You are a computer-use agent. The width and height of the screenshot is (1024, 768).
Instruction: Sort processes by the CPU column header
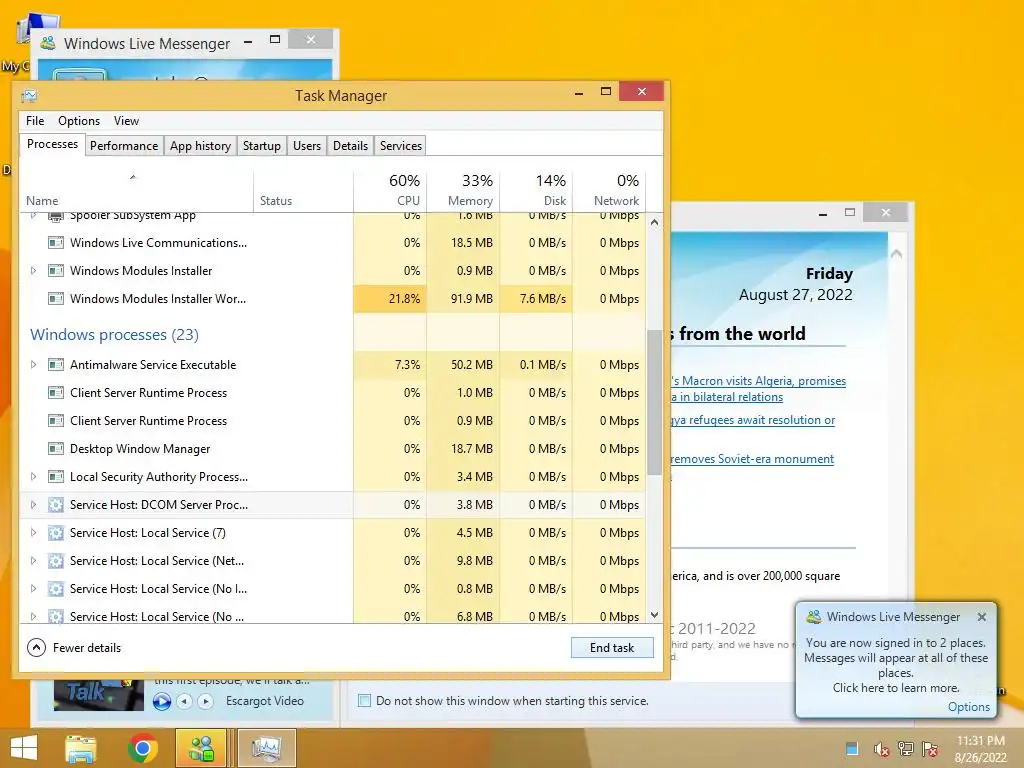[x=390, y=190]
